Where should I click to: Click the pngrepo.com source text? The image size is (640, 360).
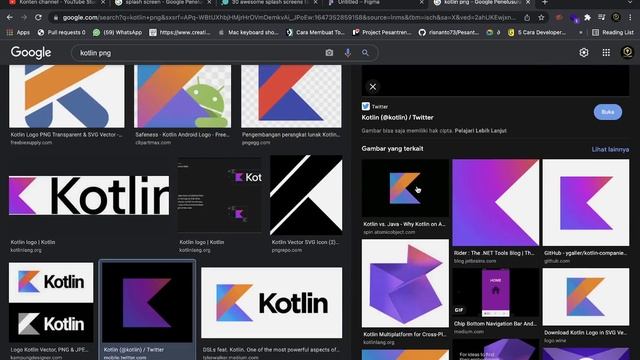(x=287, y=250)
